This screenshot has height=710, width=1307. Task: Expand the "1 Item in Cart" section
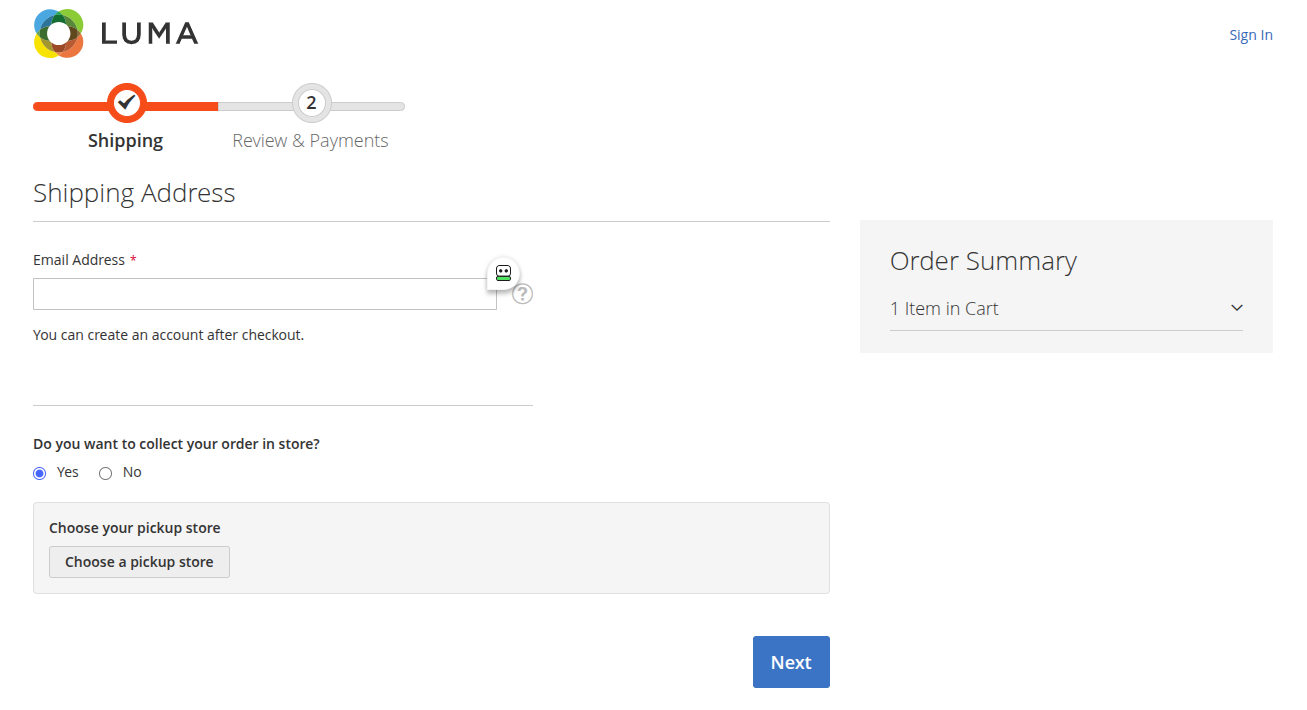(1066, 309)
